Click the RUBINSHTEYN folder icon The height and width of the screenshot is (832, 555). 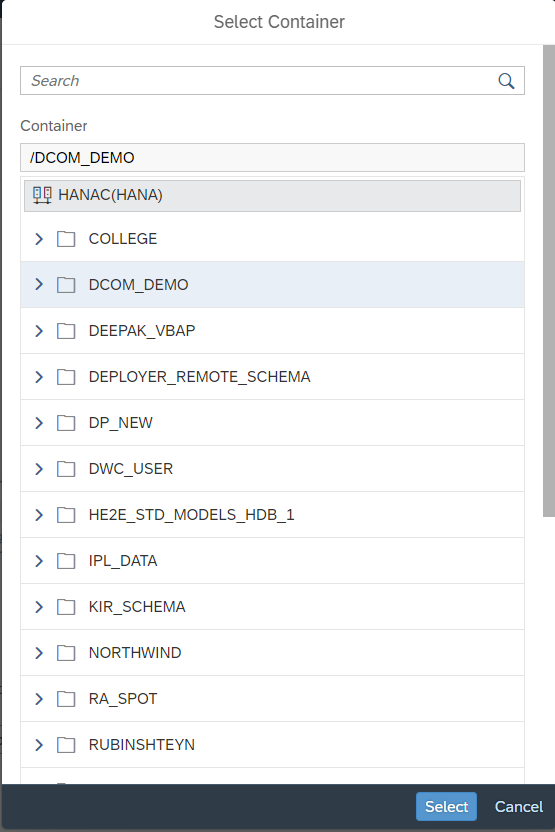tap(66, 745)
